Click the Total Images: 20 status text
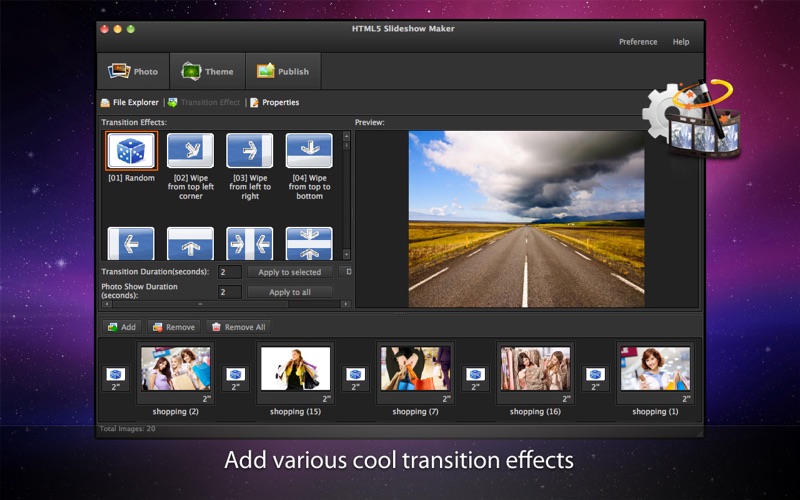This screenshot has height=500, width=800. (x=127, y=429)
